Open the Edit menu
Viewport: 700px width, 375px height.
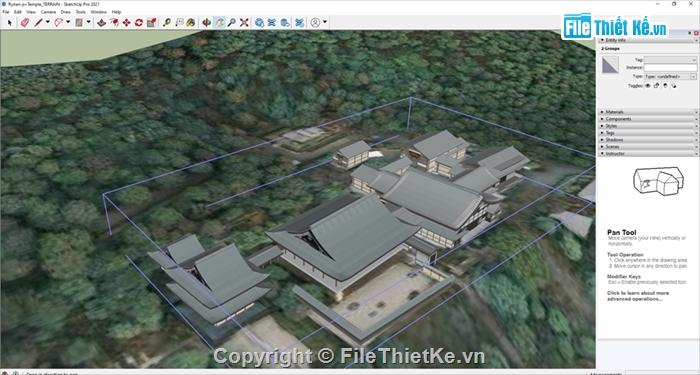pyautogui.click(x=18, y=12)
